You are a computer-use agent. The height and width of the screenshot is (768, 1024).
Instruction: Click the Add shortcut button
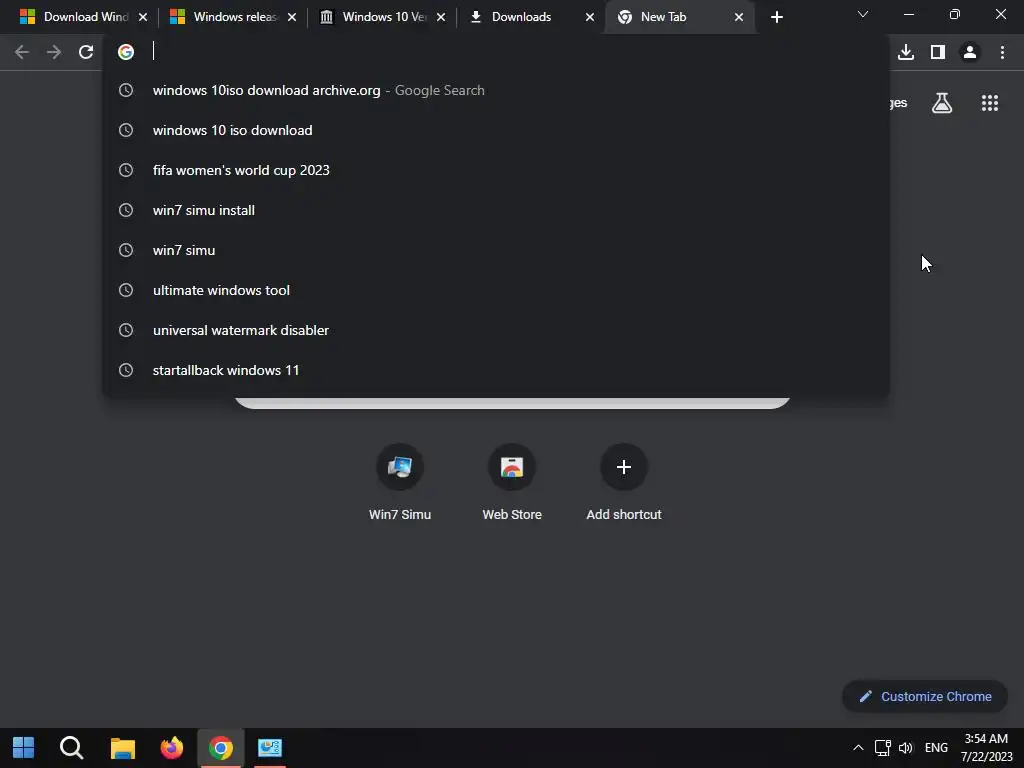624,482
